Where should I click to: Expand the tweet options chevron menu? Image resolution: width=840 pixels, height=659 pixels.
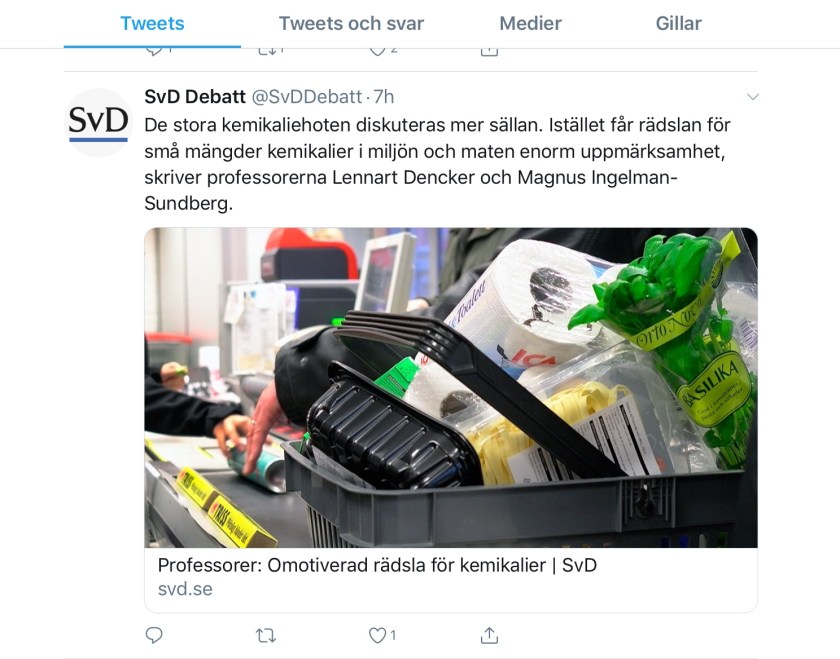point(753,97)
